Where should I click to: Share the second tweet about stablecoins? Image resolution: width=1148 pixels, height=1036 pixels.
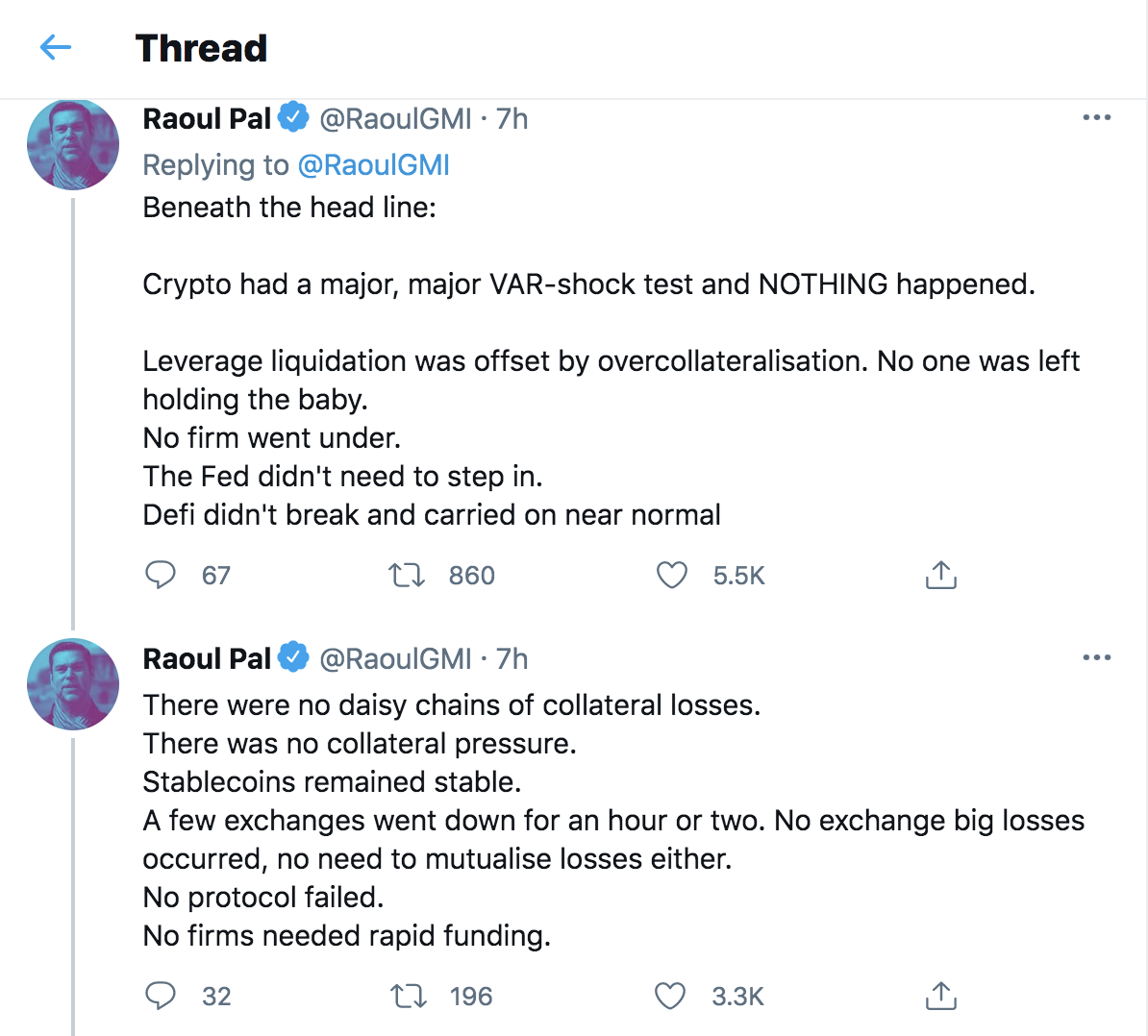click(941, 996)
